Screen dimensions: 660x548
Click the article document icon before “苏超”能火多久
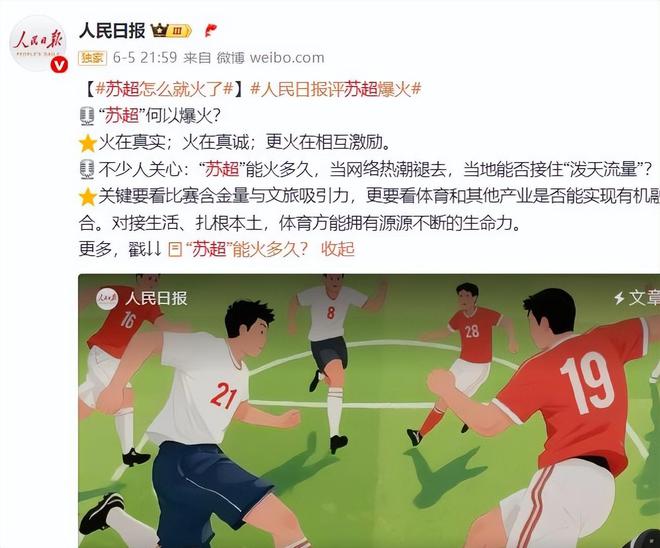(x=175, y=250)
